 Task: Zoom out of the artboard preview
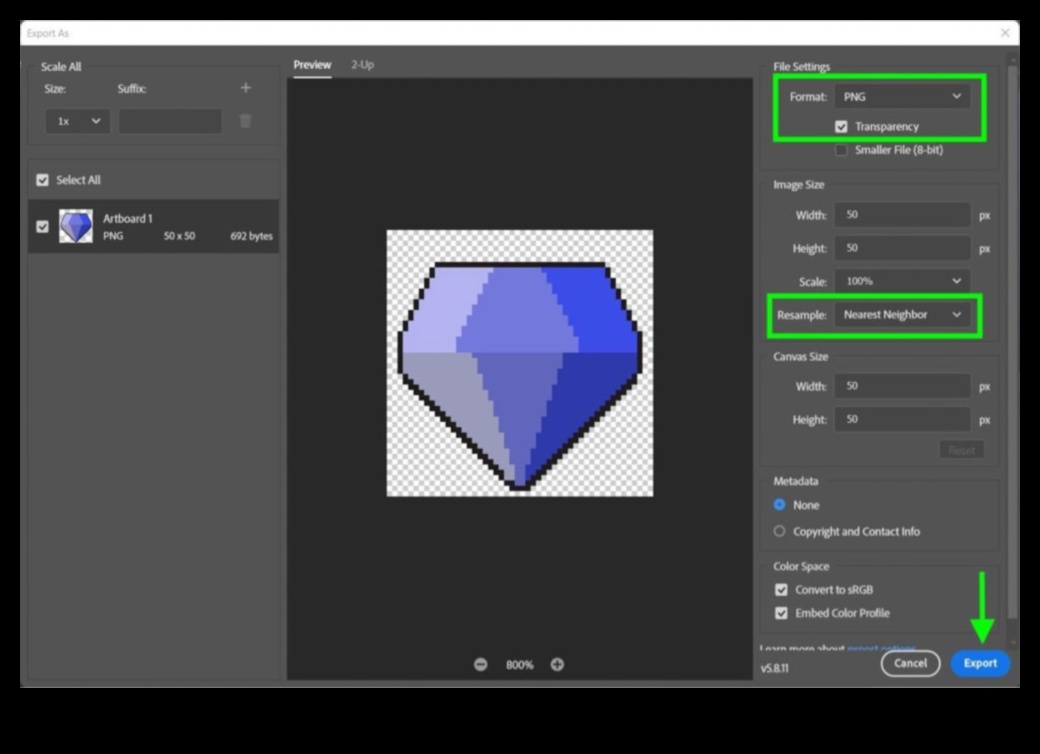pyautogui.click(x=481, y=663)
